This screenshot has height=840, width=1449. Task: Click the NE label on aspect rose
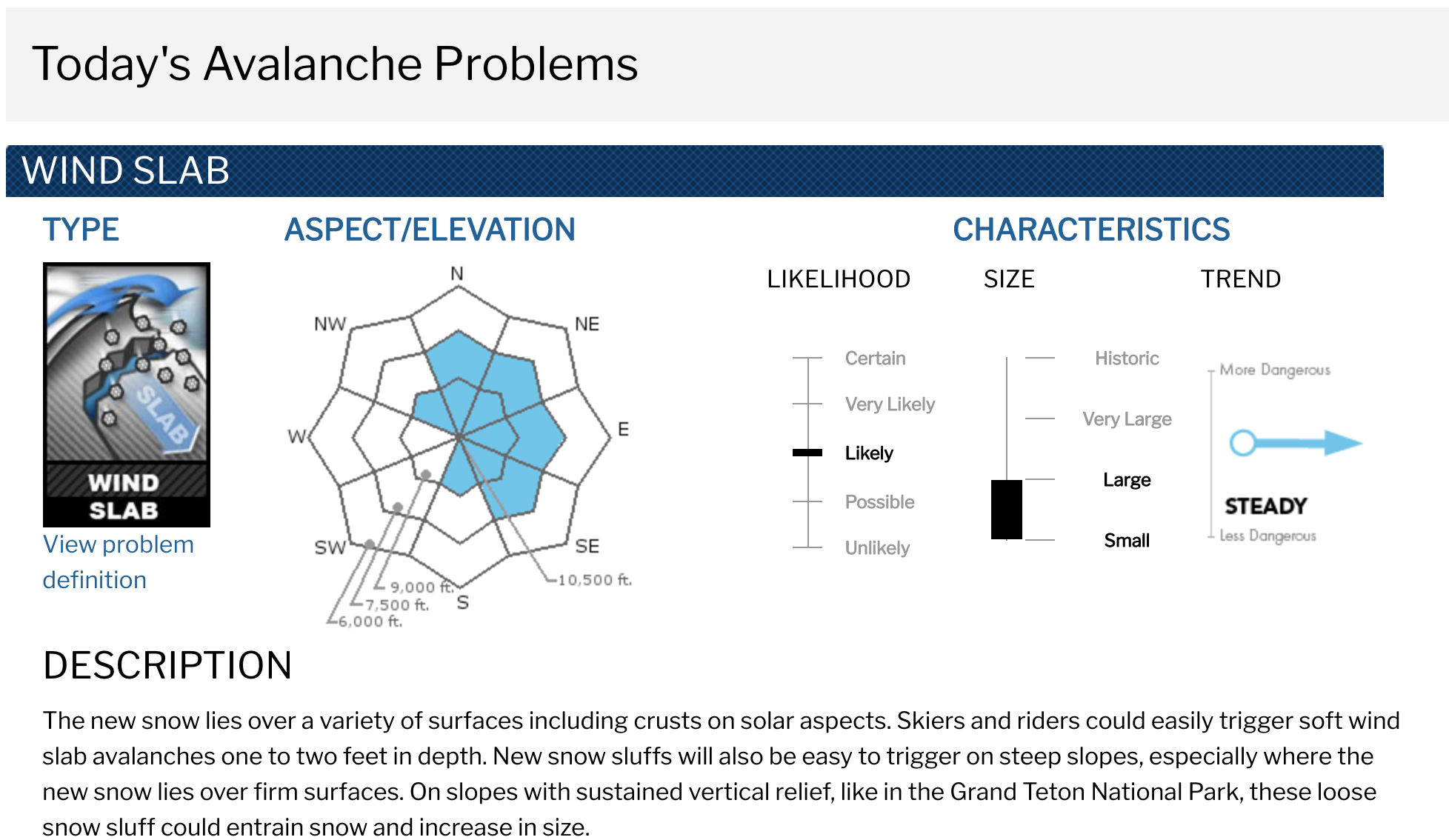587,324
